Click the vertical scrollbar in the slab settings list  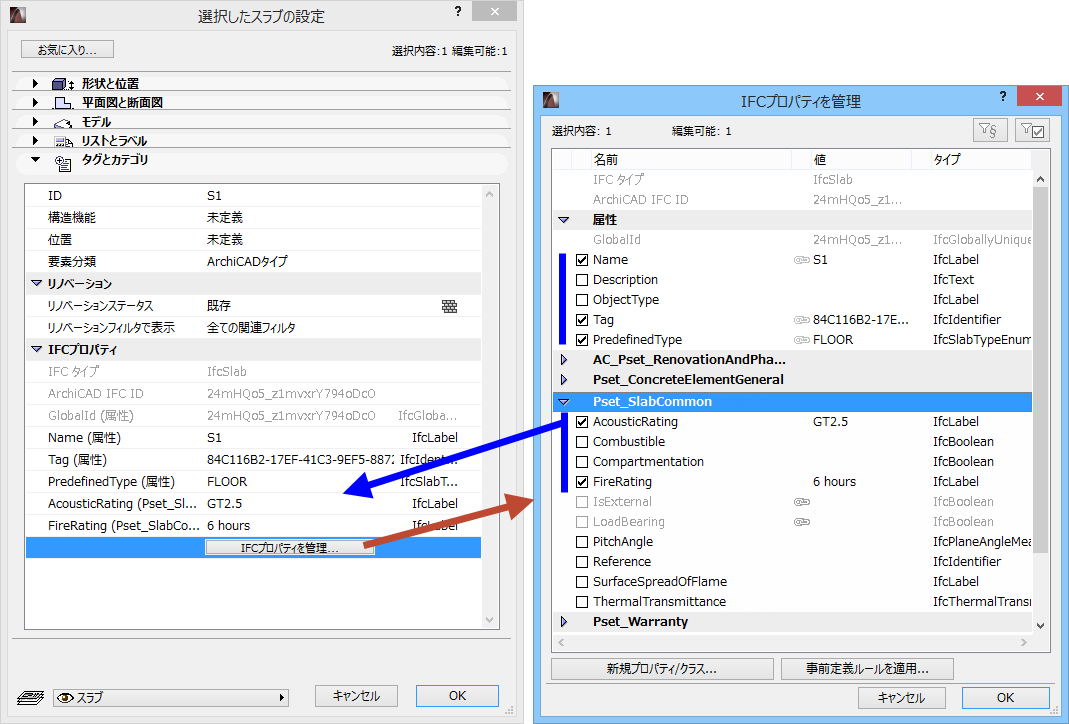pyautogui.click(x=491, y=400)
